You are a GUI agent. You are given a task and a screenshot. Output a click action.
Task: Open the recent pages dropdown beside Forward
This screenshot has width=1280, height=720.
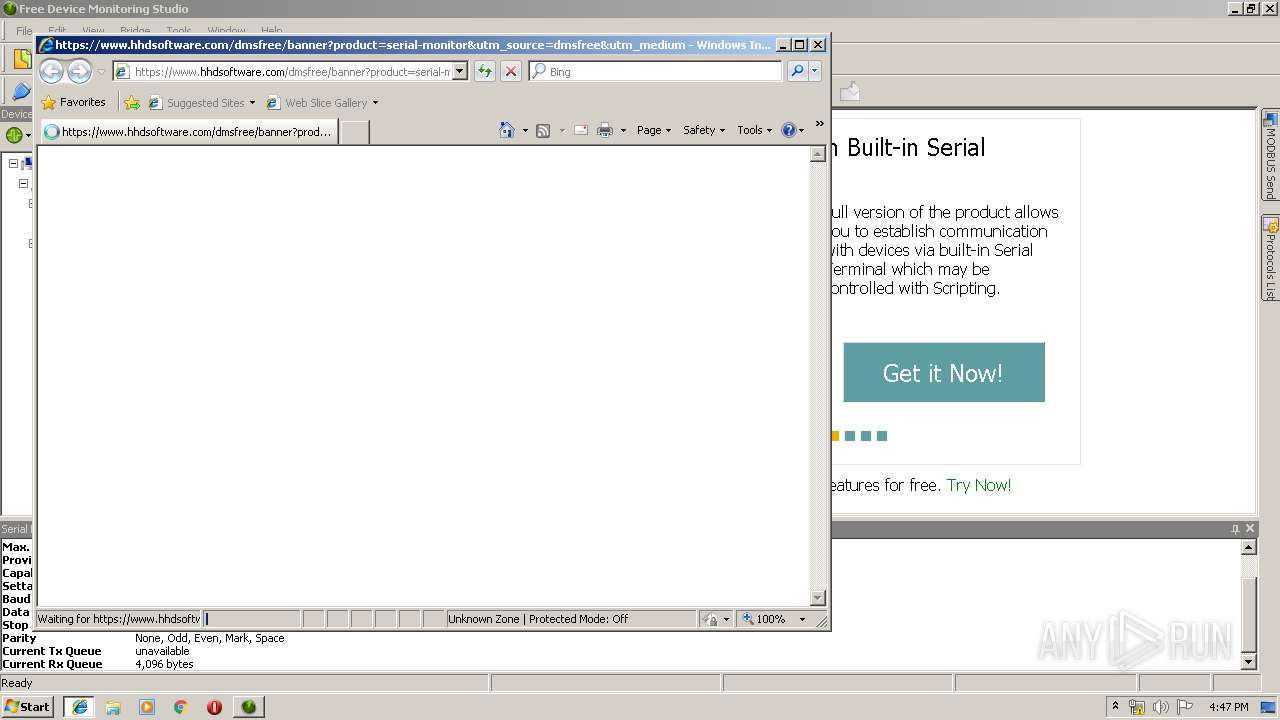point(101,72)
